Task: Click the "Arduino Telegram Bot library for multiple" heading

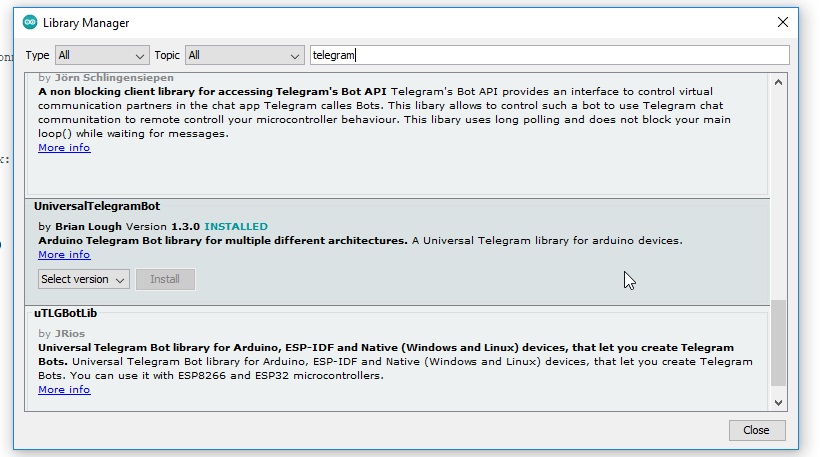Action: (223, 241)
